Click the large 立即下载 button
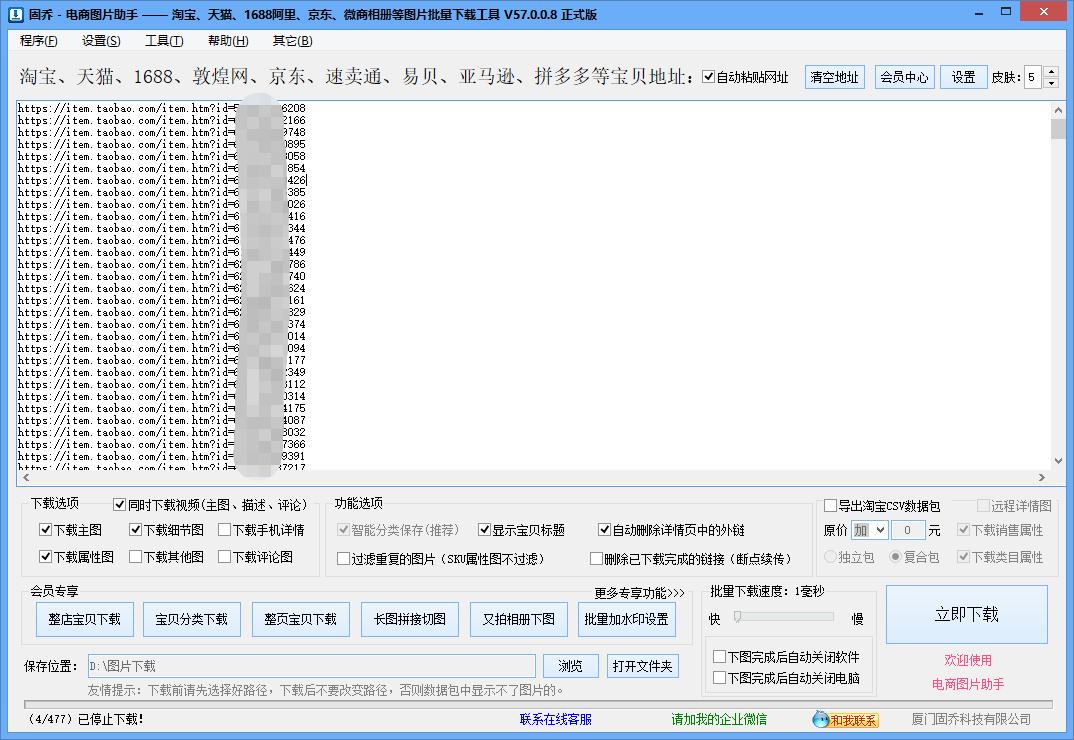 click(966, 614)
